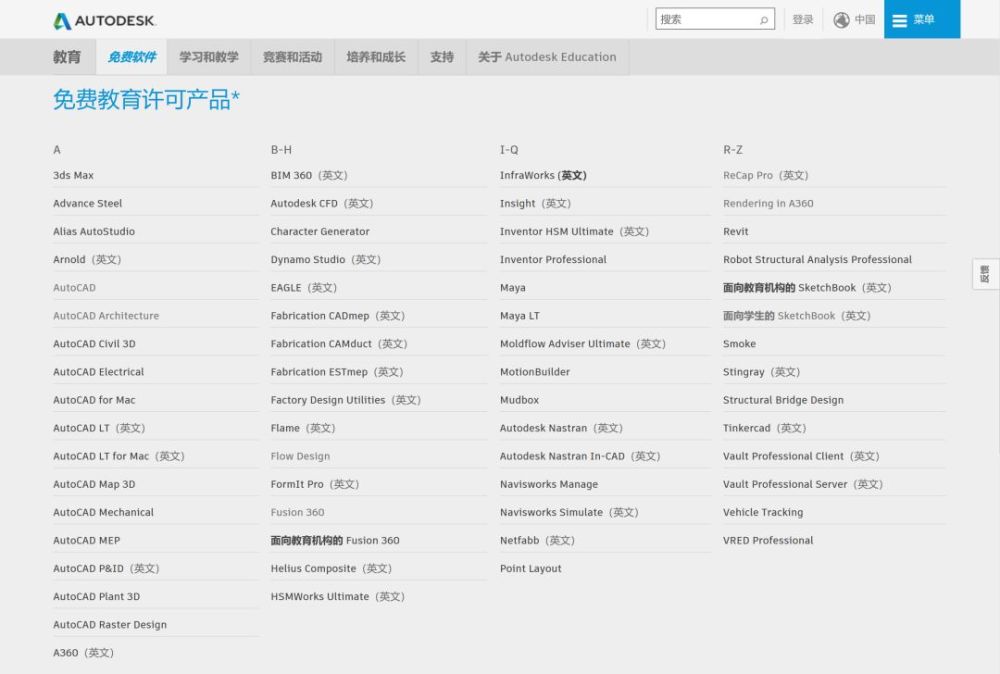Open the Revit link
Viewport: 1000px width, 674px height.
pos(735,231)
